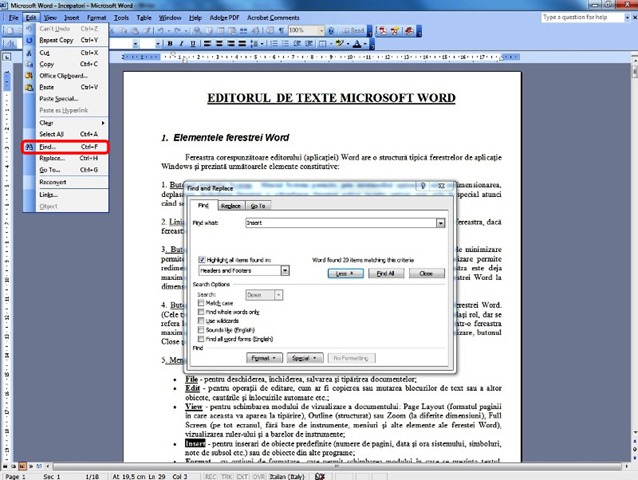The height and width of the screenshot is (480, 638).
Task: Click the Type a question for help box
Action: [582, 17]
